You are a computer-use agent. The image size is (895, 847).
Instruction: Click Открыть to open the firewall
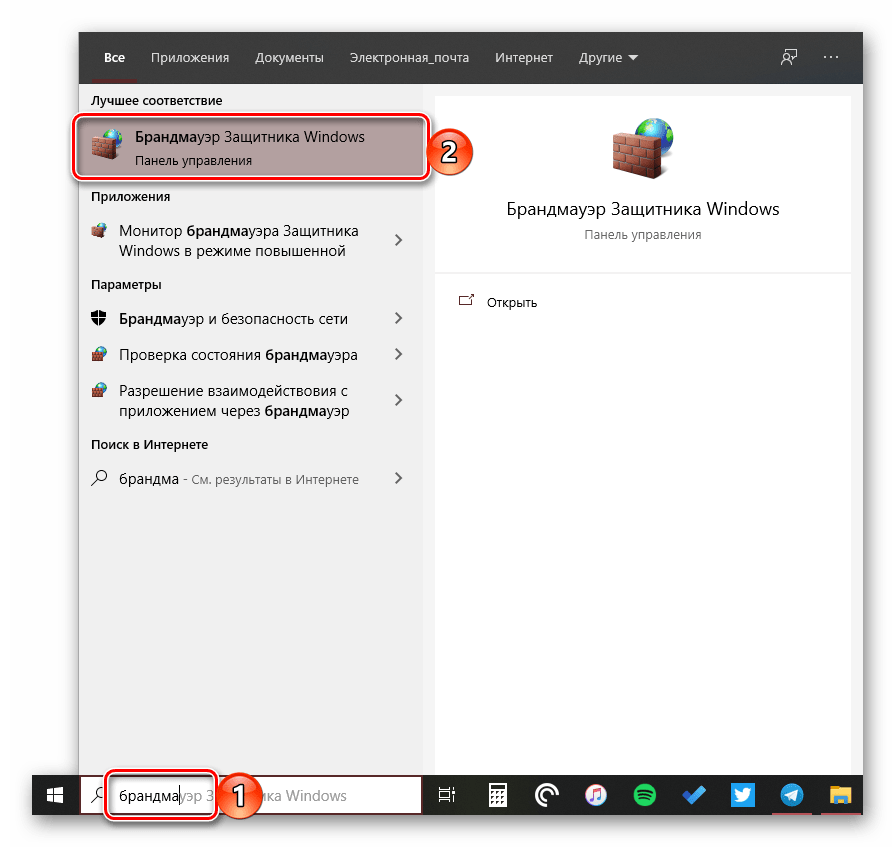[x=511, y=302]
